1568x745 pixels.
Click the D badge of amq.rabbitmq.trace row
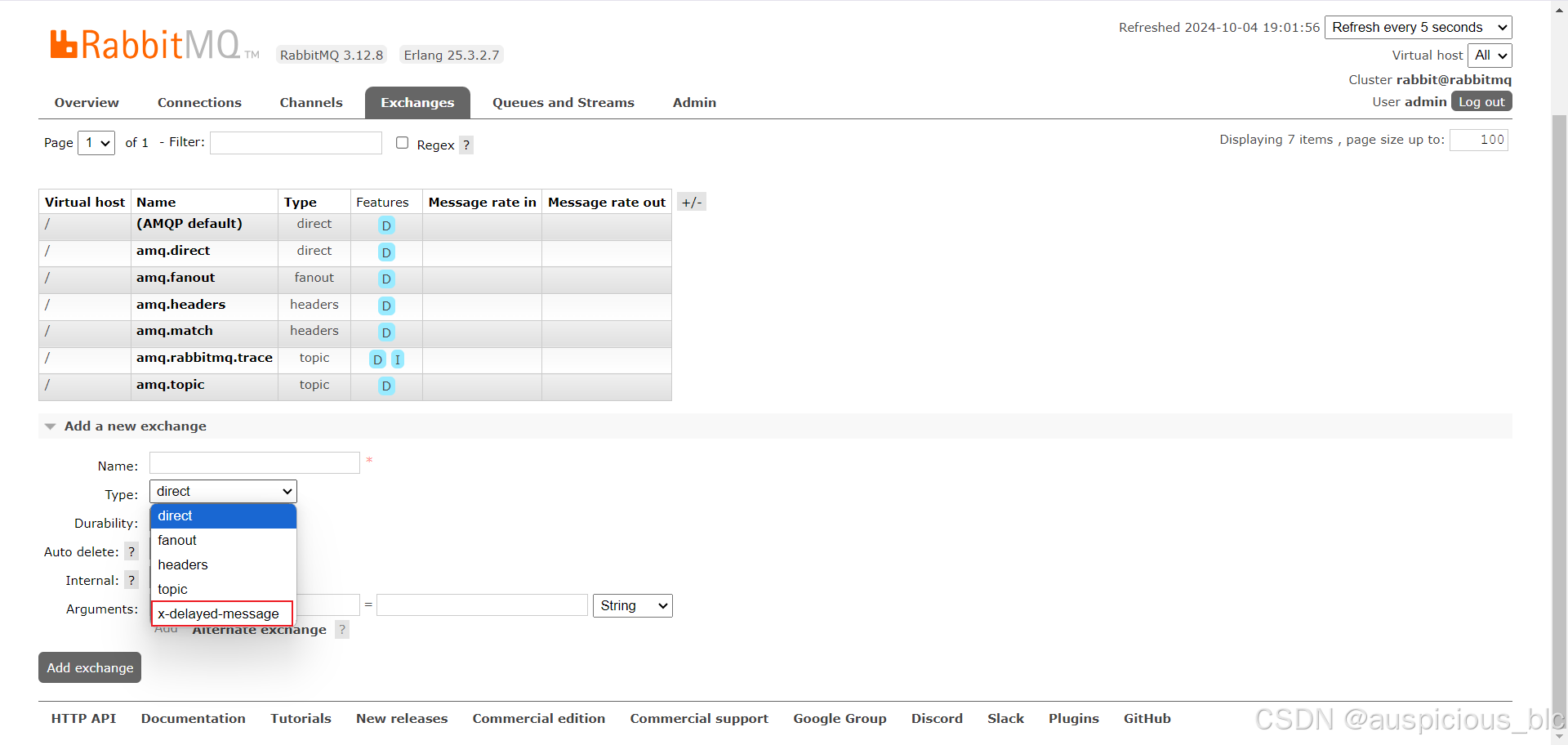[377, 359]
